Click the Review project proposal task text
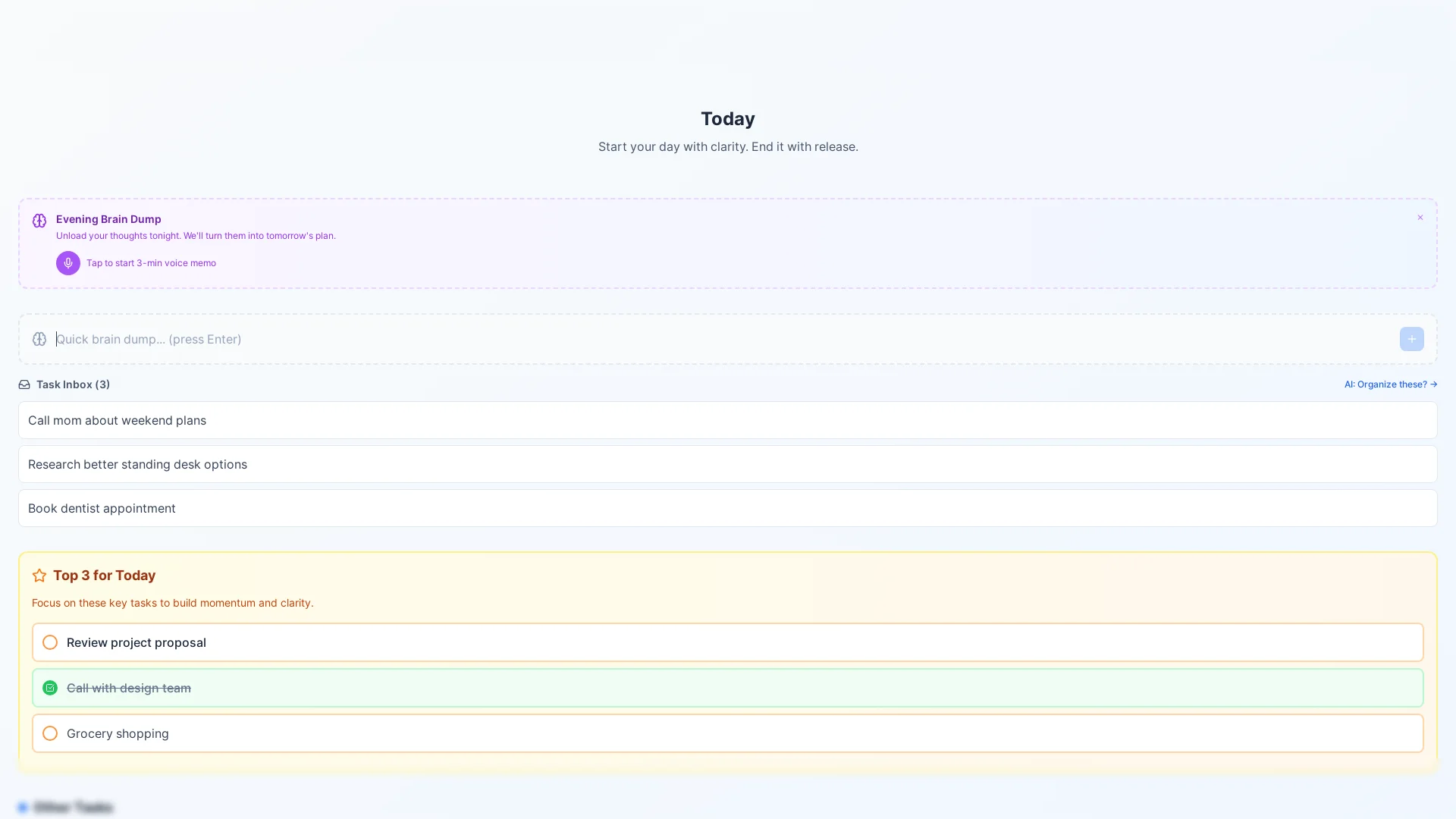 point(136,642)
